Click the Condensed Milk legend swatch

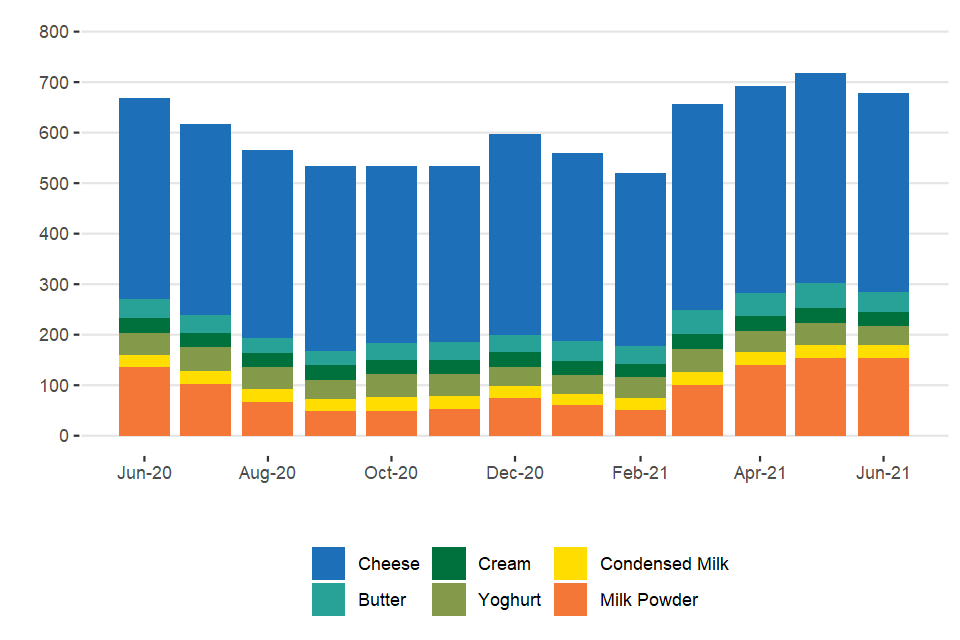point(570,563)
